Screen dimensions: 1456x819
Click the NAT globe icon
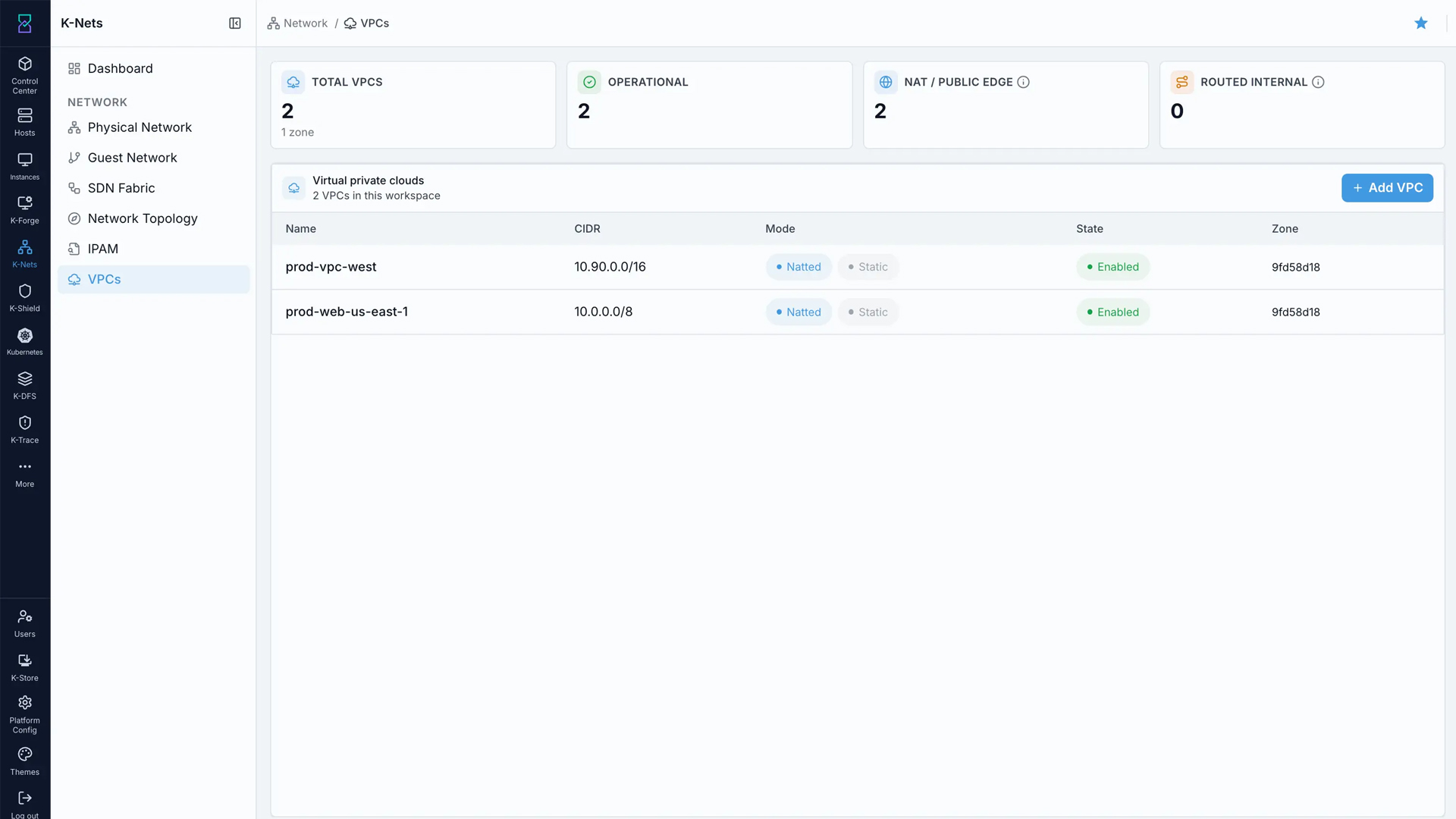[x=886, y=82]
